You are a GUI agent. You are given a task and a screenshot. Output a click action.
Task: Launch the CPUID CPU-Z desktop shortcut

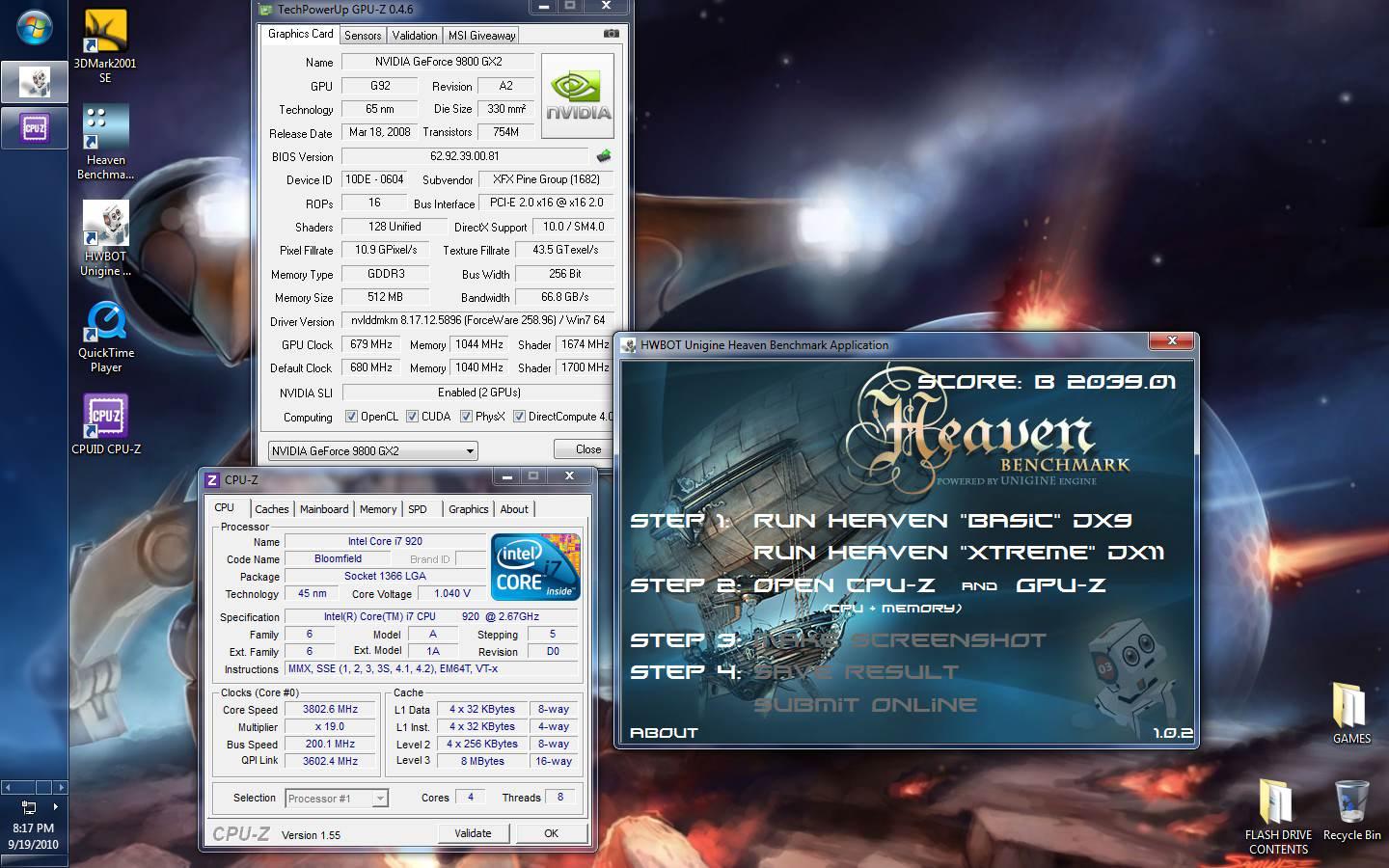[x=105, y=424]
